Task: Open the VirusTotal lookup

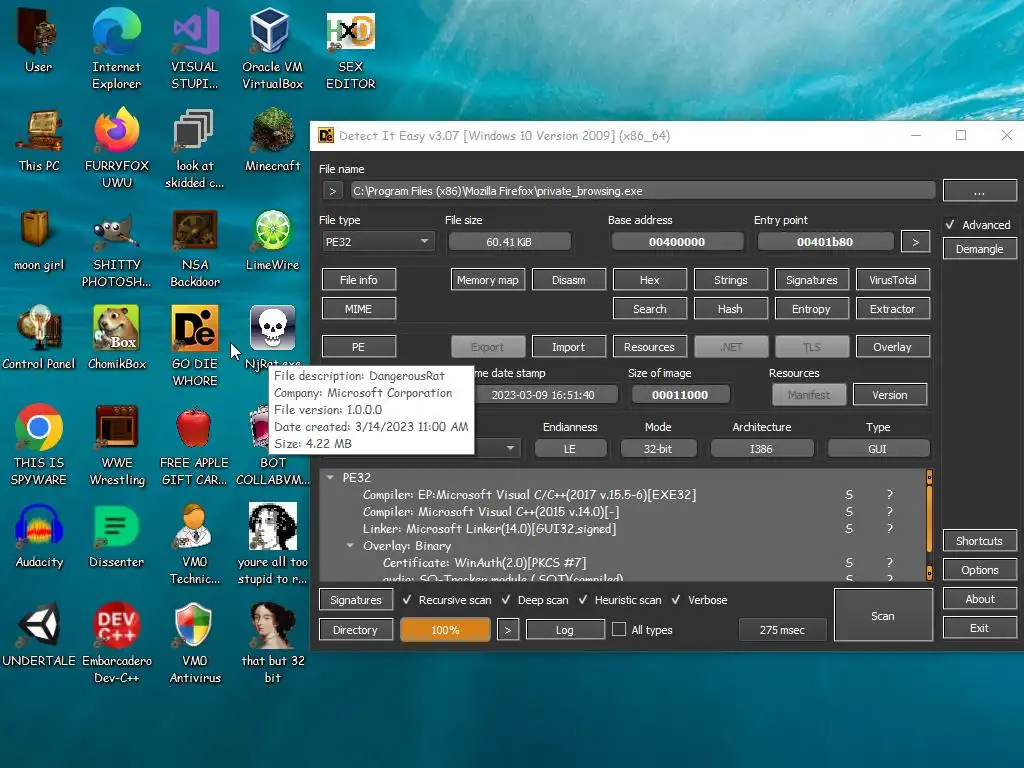Action: pos(893,280)
